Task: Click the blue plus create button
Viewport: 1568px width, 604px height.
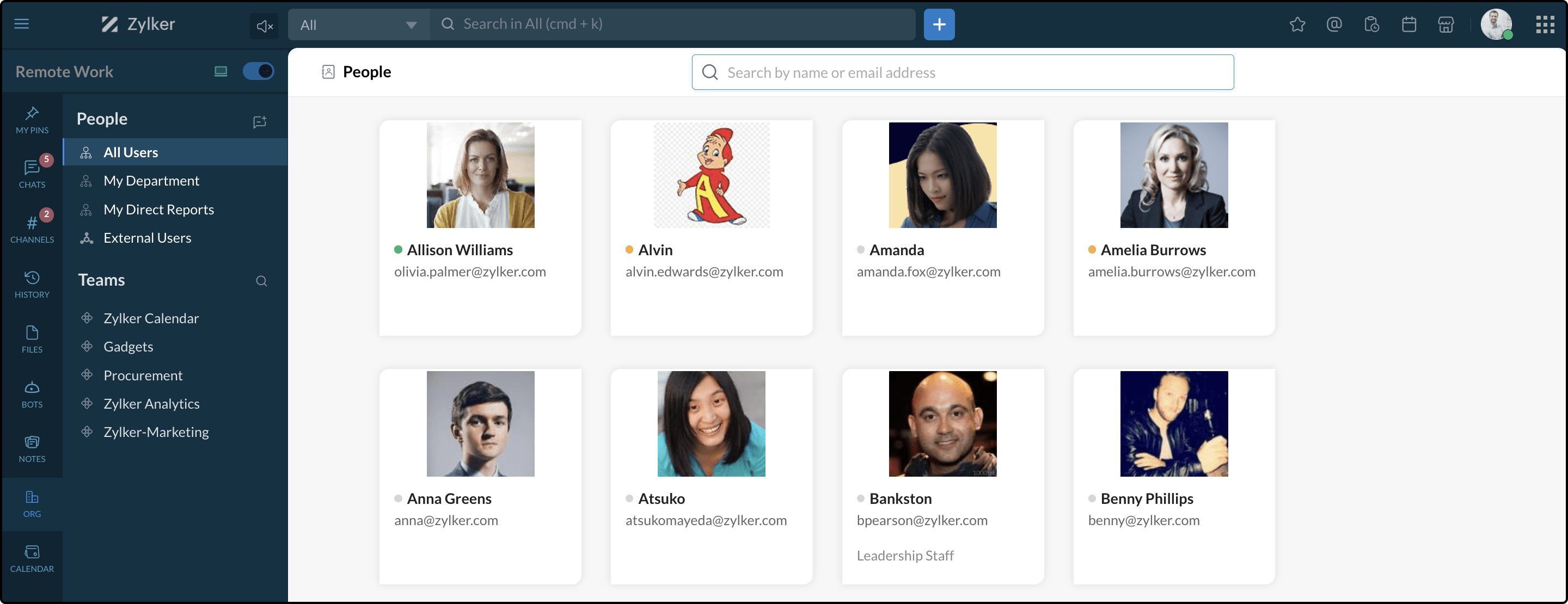Action: 939,24
